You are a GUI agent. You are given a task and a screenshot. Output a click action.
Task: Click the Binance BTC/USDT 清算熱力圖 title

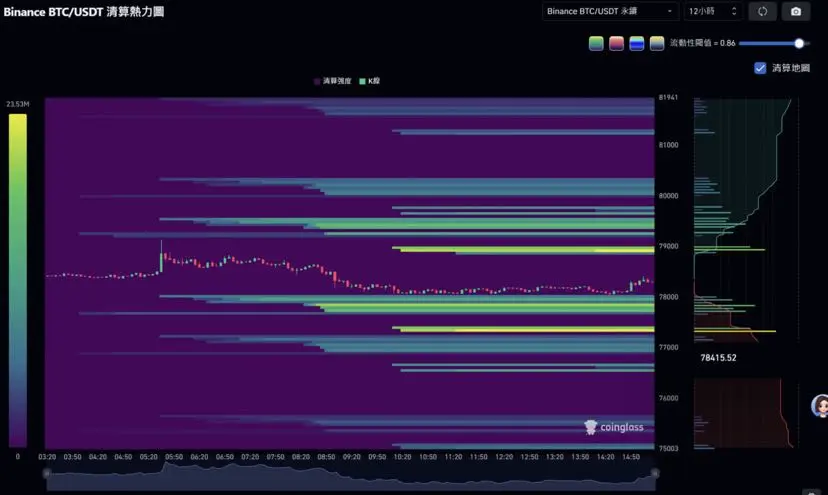point(83,12)
